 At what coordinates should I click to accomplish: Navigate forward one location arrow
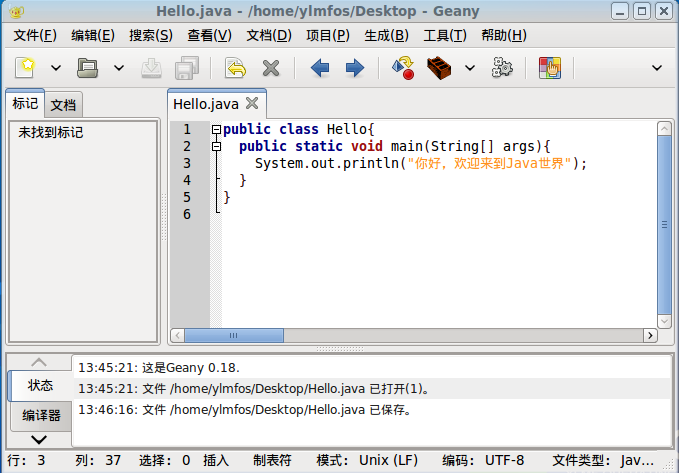(x=355, y=68)
